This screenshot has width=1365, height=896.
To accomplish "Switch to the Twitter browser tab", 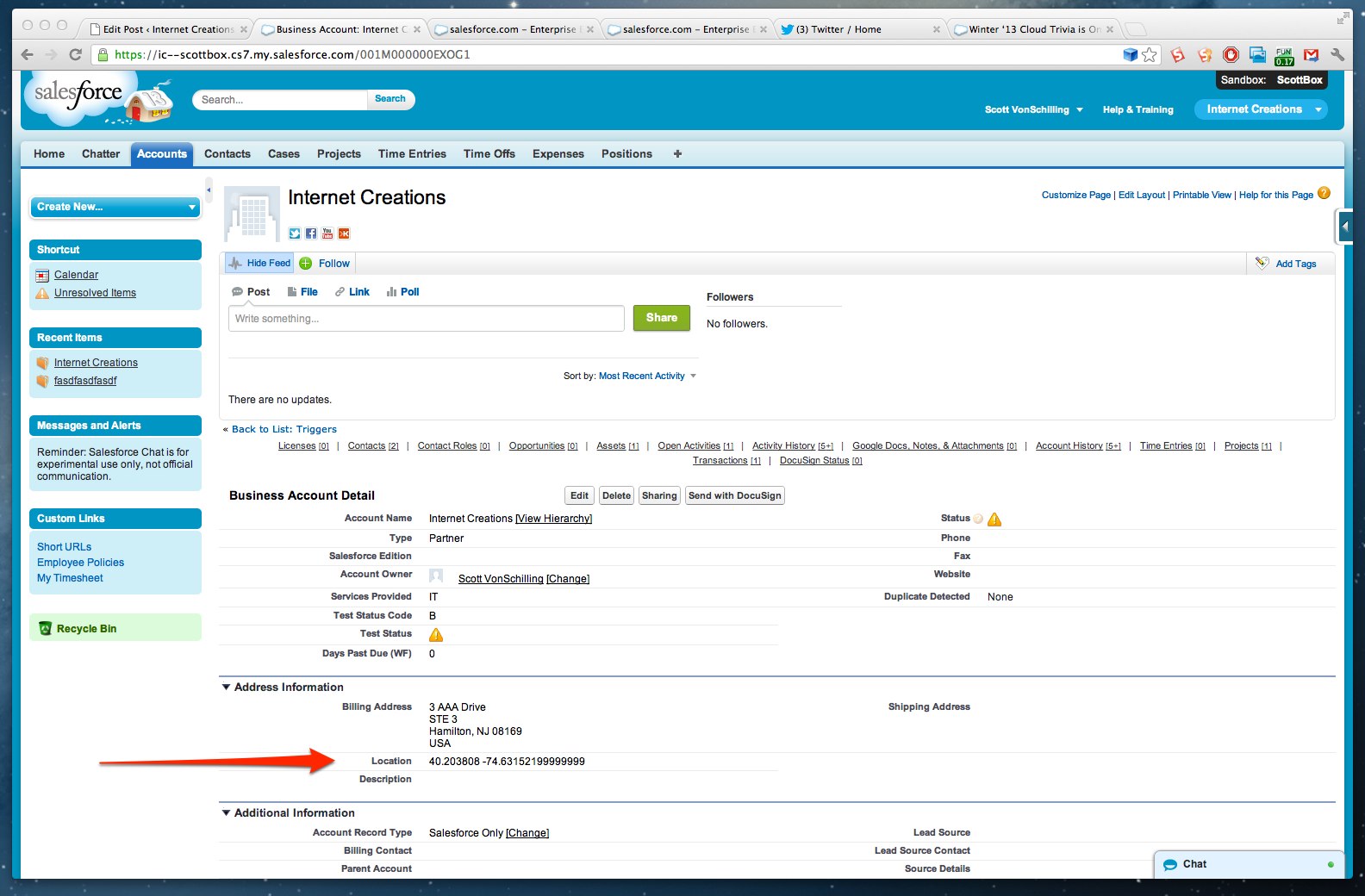I will (x=857, y=29).
